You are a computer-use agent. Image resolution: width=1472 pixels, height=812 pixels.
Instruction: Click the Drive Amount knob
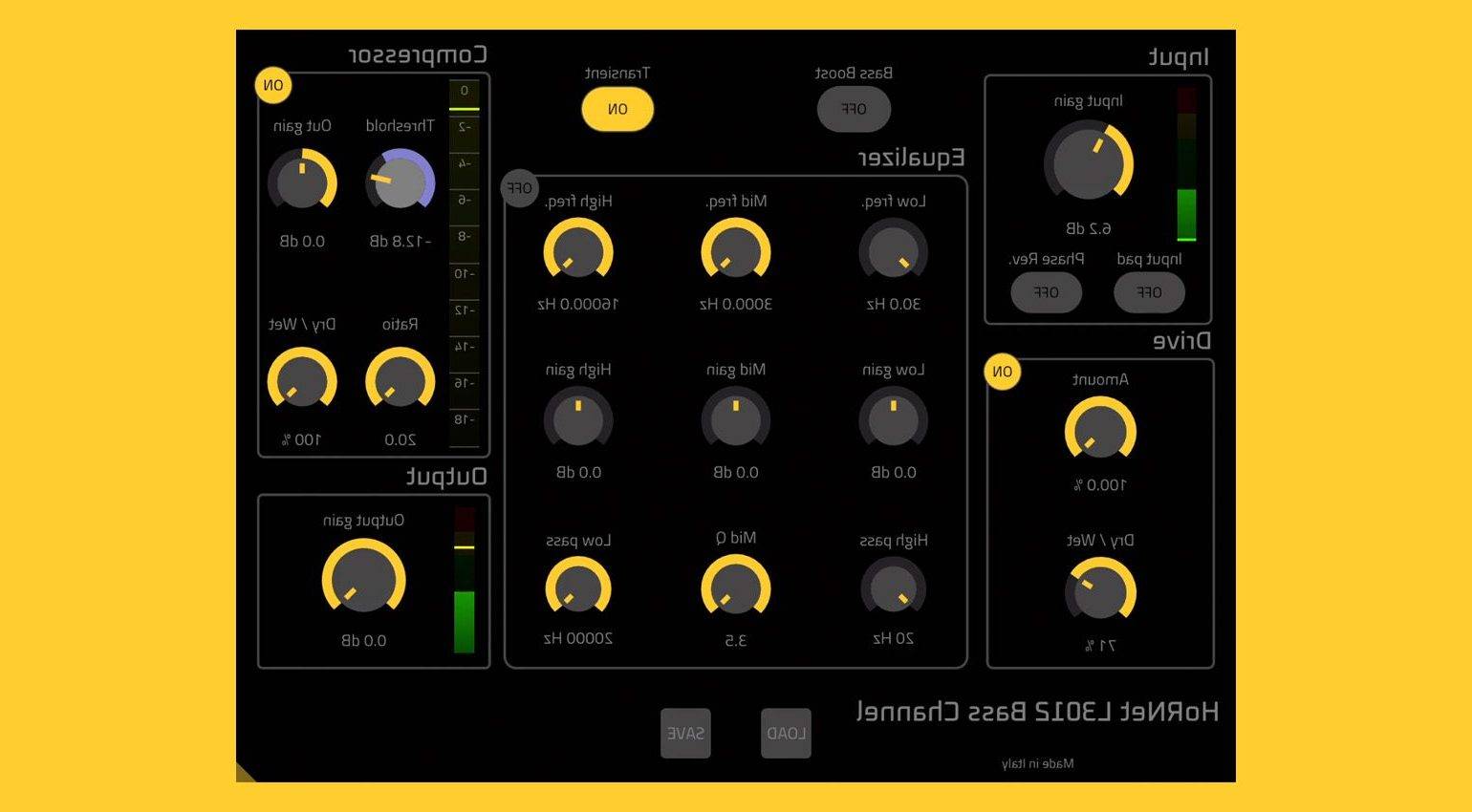tap(1100, 431)
